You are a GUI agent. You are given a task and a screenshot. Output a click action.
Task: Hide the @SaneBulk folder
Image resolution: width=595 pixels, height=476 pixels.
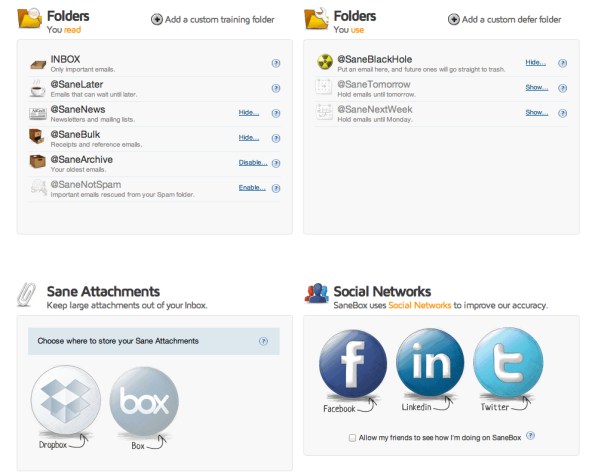tap(249, 137)
